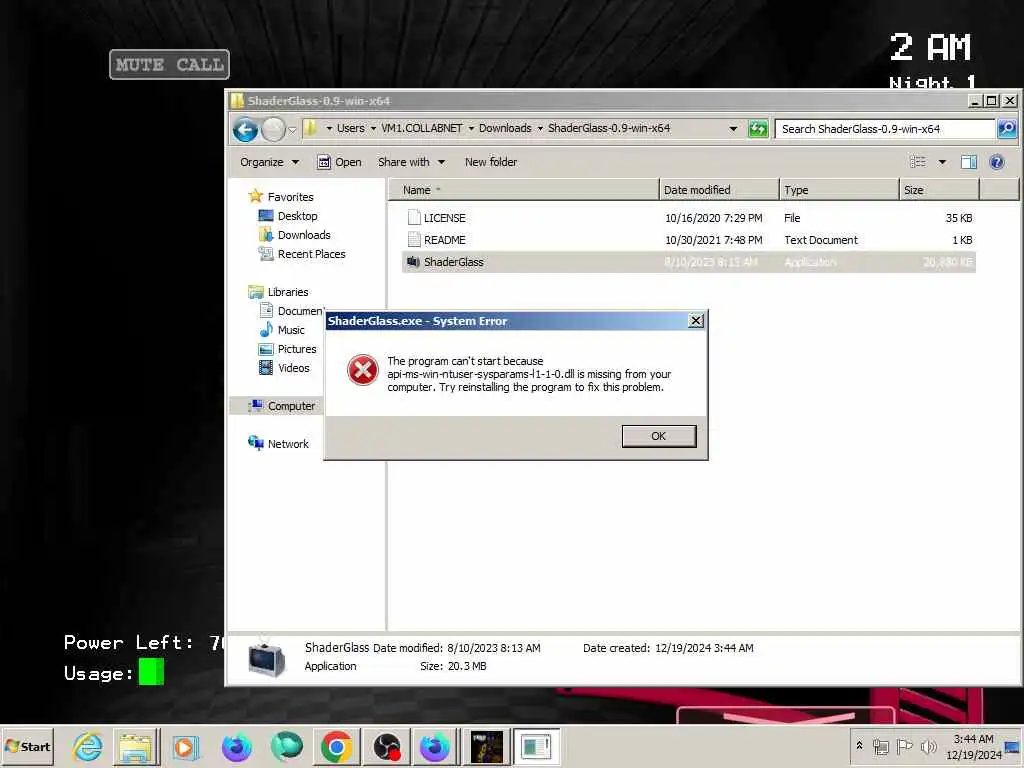Viewport: 1024px width, 768px height.
Task: Sort files by Date modified column
Action: point(719,190)
